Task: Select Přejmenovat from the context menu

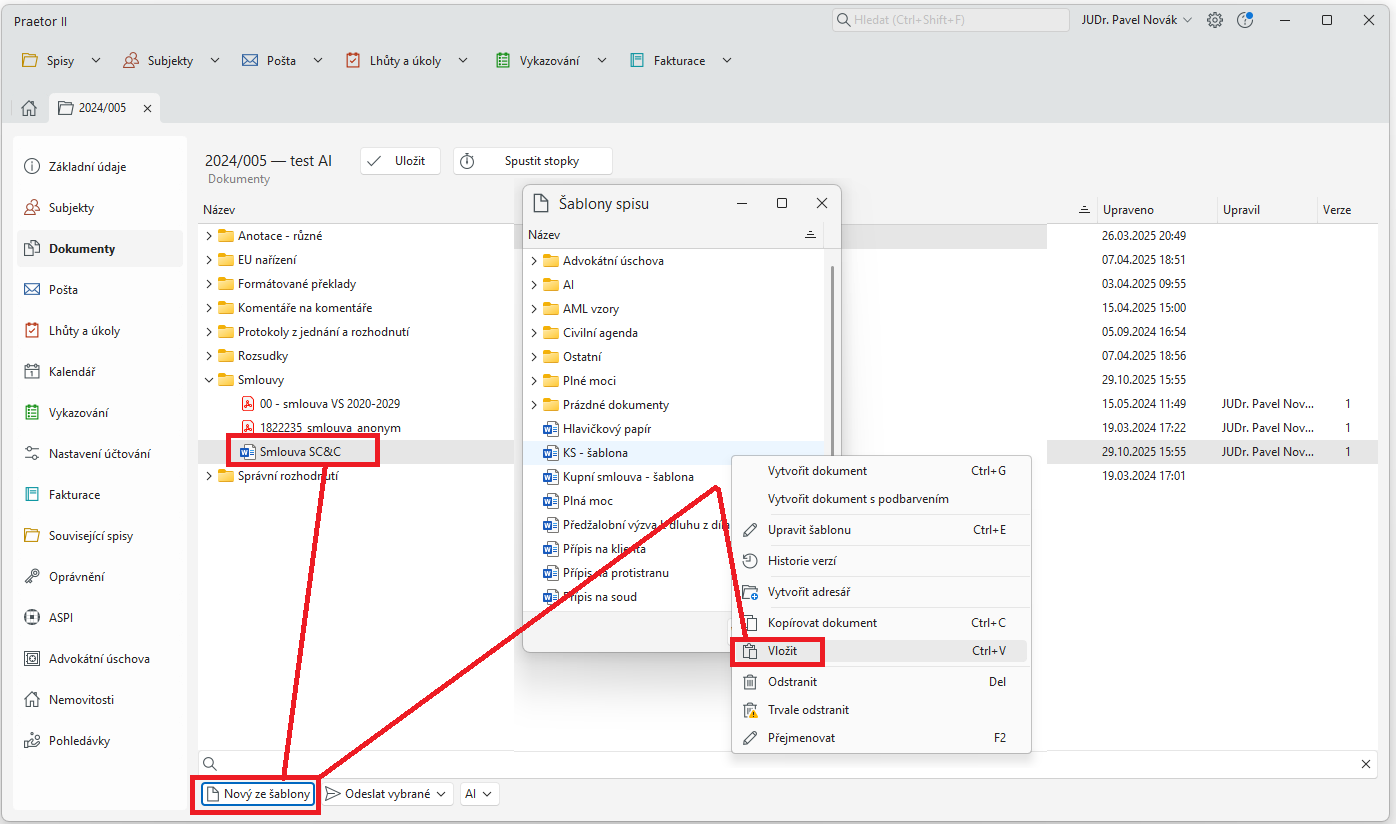Action: 801,738
